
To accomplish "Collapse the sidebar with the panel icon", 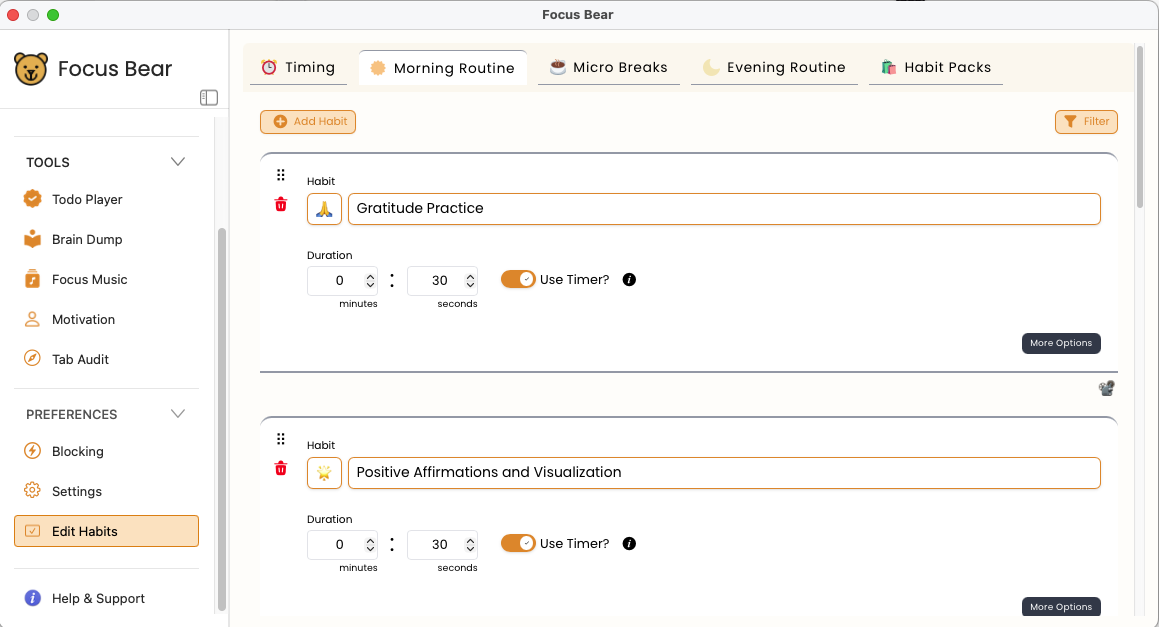I will (208, 98).
